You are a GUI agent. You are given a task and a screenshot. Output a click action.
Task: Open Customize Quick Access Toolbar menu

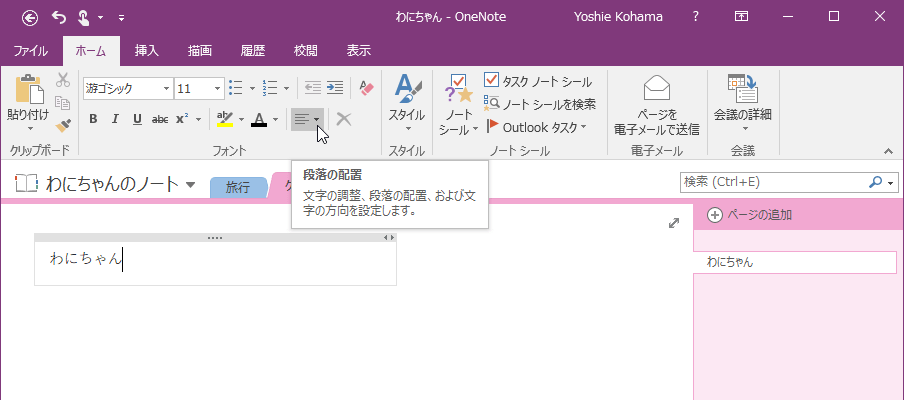121,18
